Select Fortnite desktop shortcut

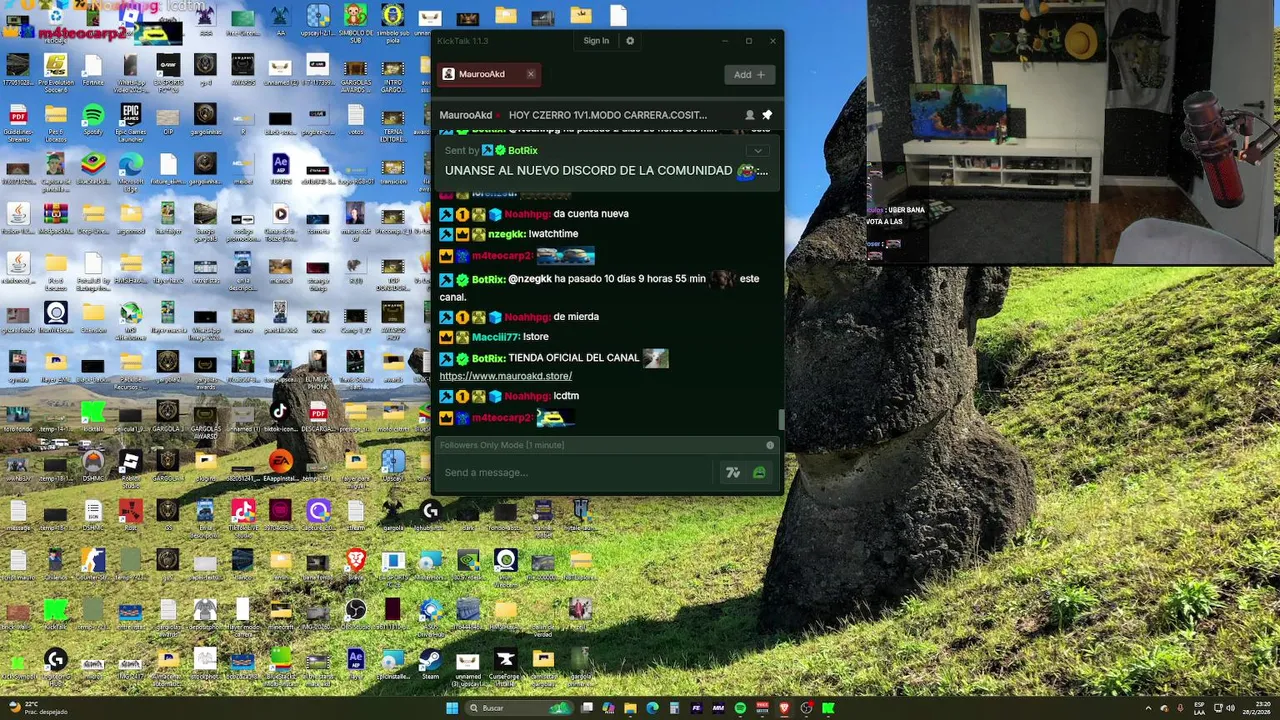pyautogui.click(x=93, y=70)
